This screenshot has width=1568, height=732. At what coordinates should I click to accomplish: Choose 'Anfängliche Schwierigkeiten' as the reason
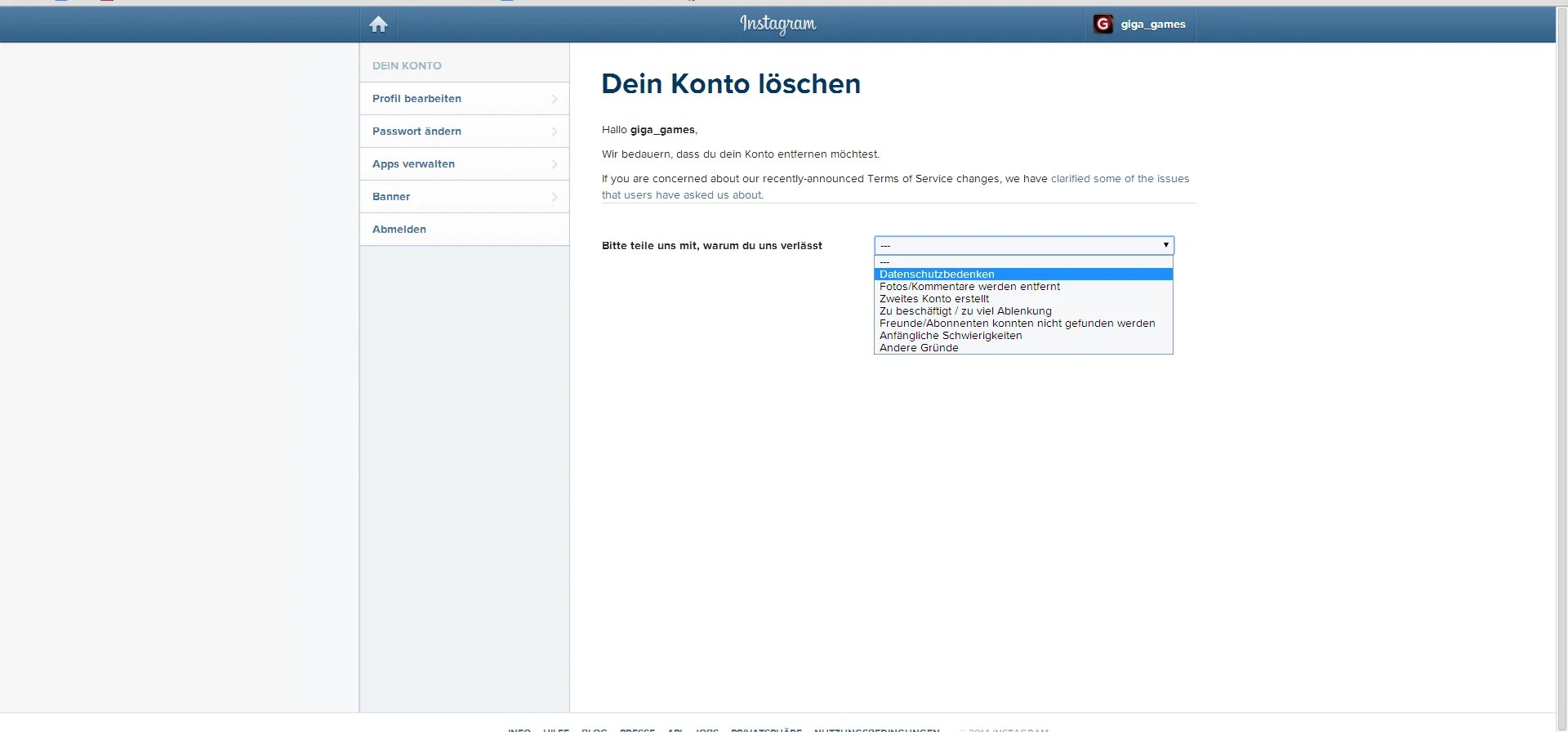pos(1023,336)
